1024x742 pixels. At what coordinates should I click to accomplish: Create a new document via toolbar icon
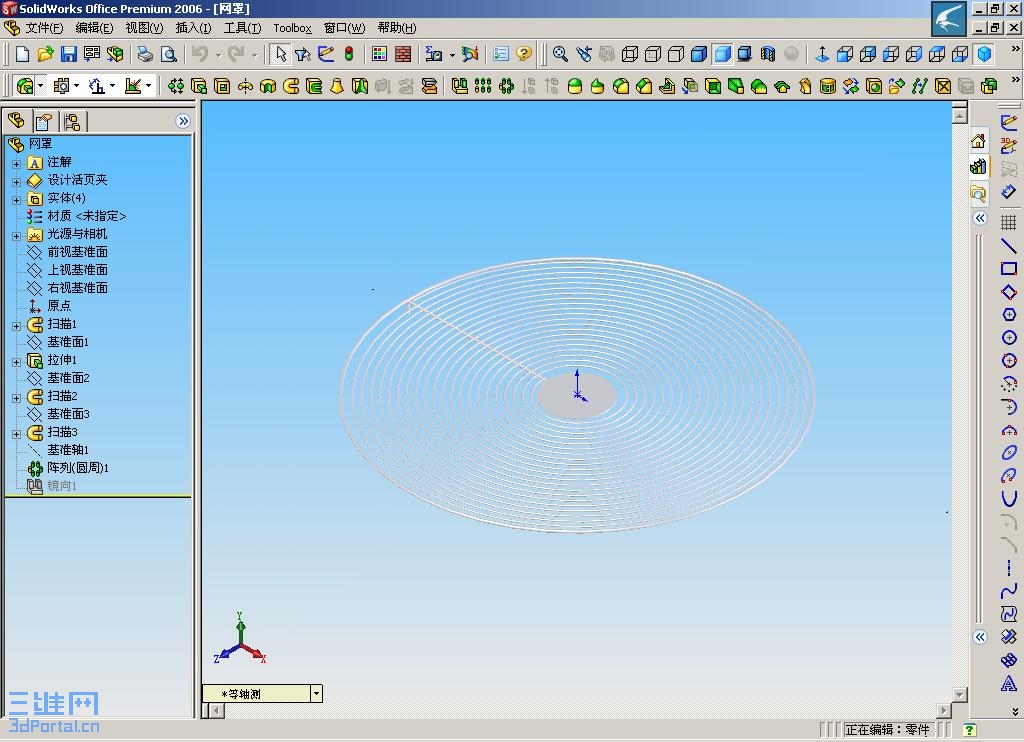pos(22,54)
